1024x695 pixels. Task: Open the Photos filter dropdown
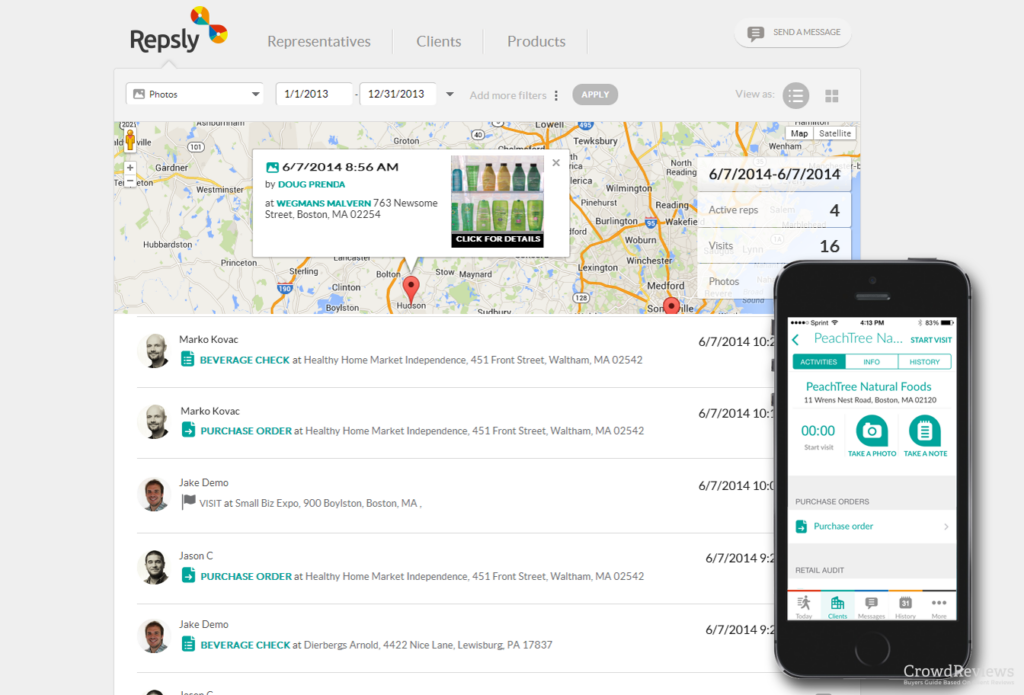coord(194,93)
